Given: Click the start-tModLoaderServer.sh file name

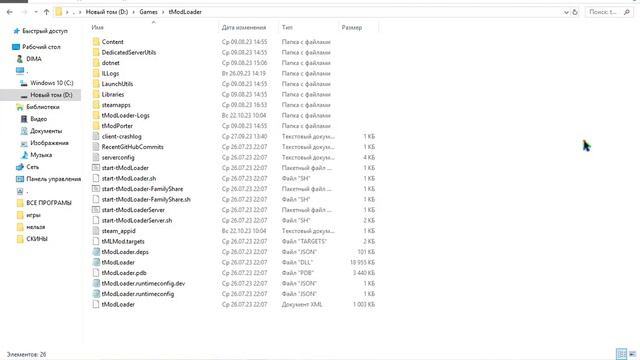Looking at the screenshot, I should pos(137,220).
